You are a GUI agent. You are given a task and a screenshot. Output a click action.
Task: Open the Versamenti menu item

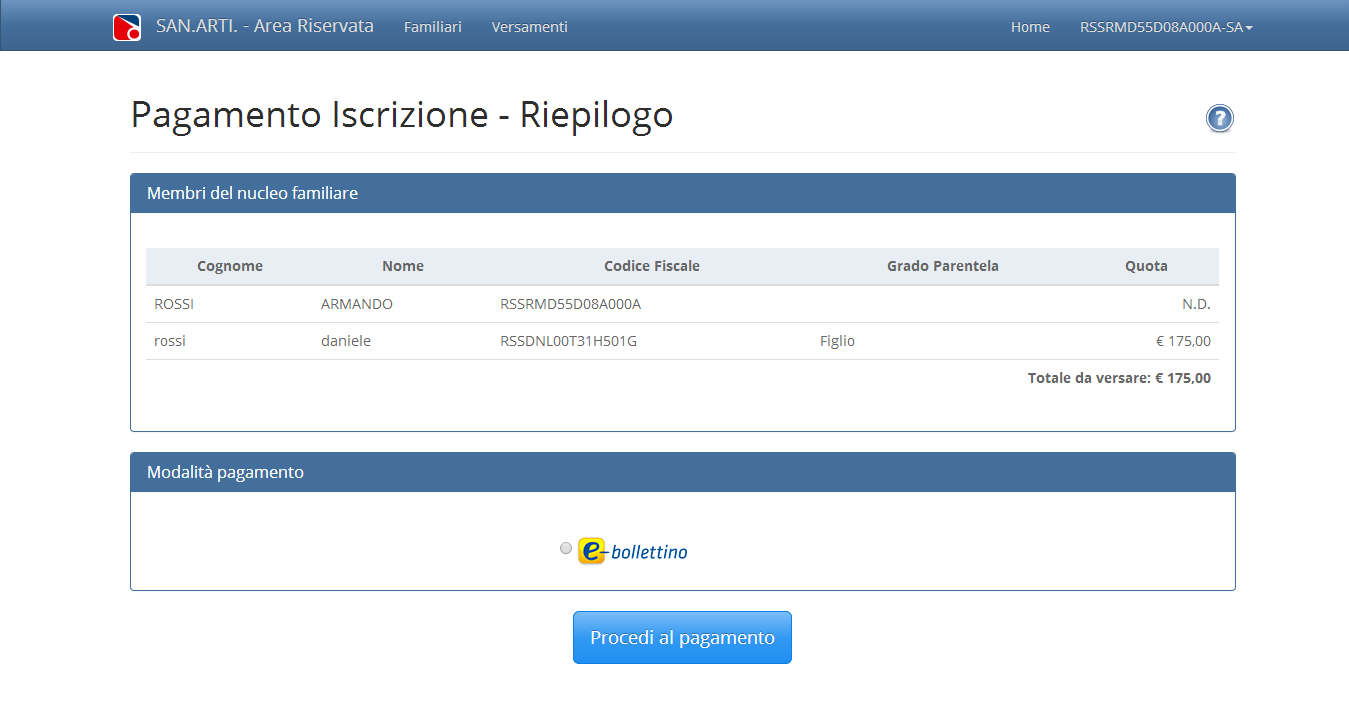[530, 27]
